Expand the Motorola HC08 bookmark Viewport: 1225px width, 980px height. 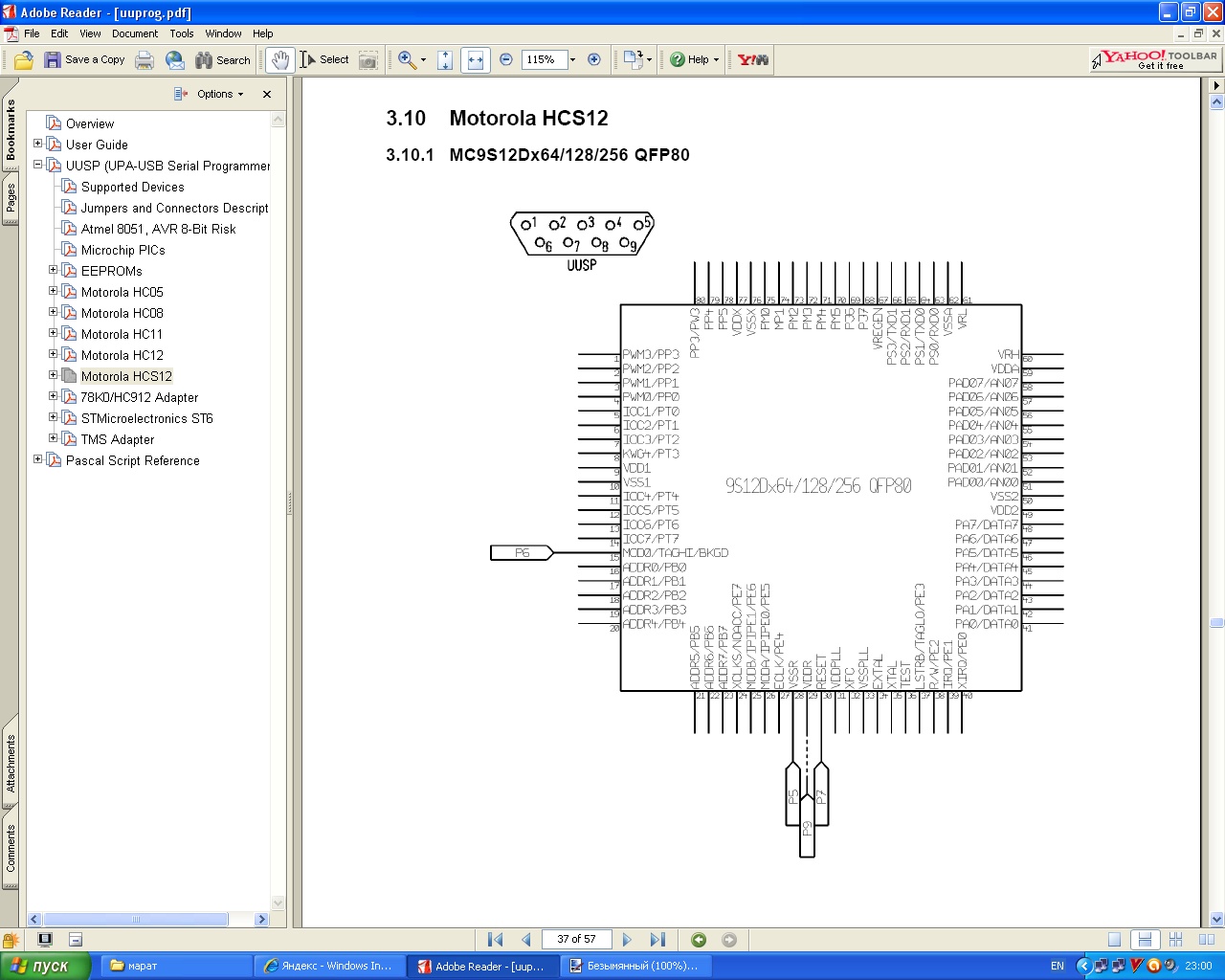[x=54, y=312]
